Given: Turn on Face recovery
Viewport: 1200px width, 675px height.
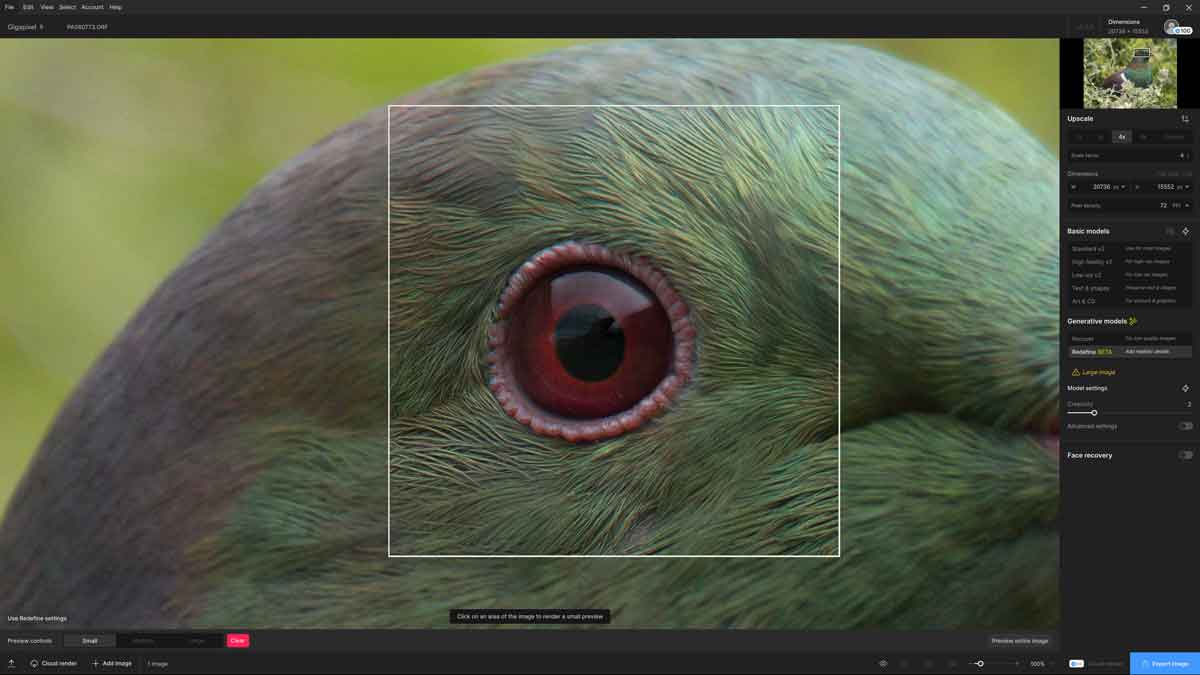Looking at the screenshot, I should tap(1184, 455).
